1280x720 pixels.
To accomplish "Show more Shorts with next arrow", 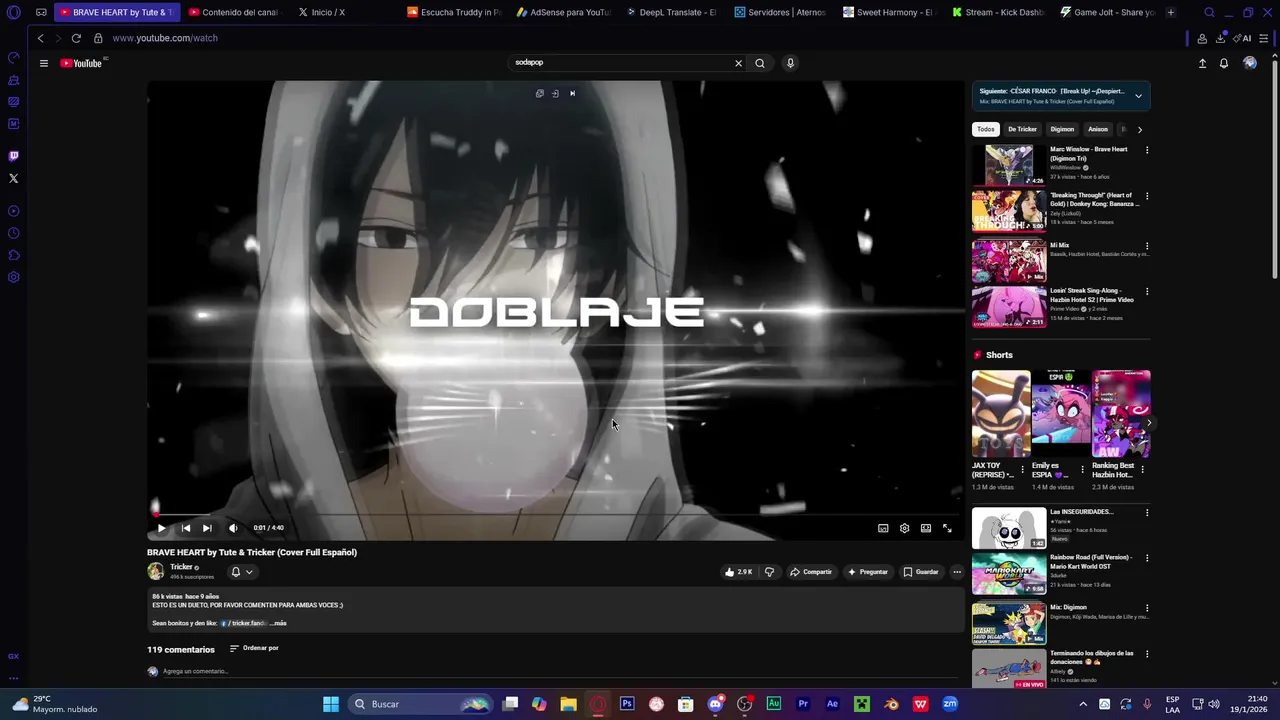I will (x=1149, y=423).
